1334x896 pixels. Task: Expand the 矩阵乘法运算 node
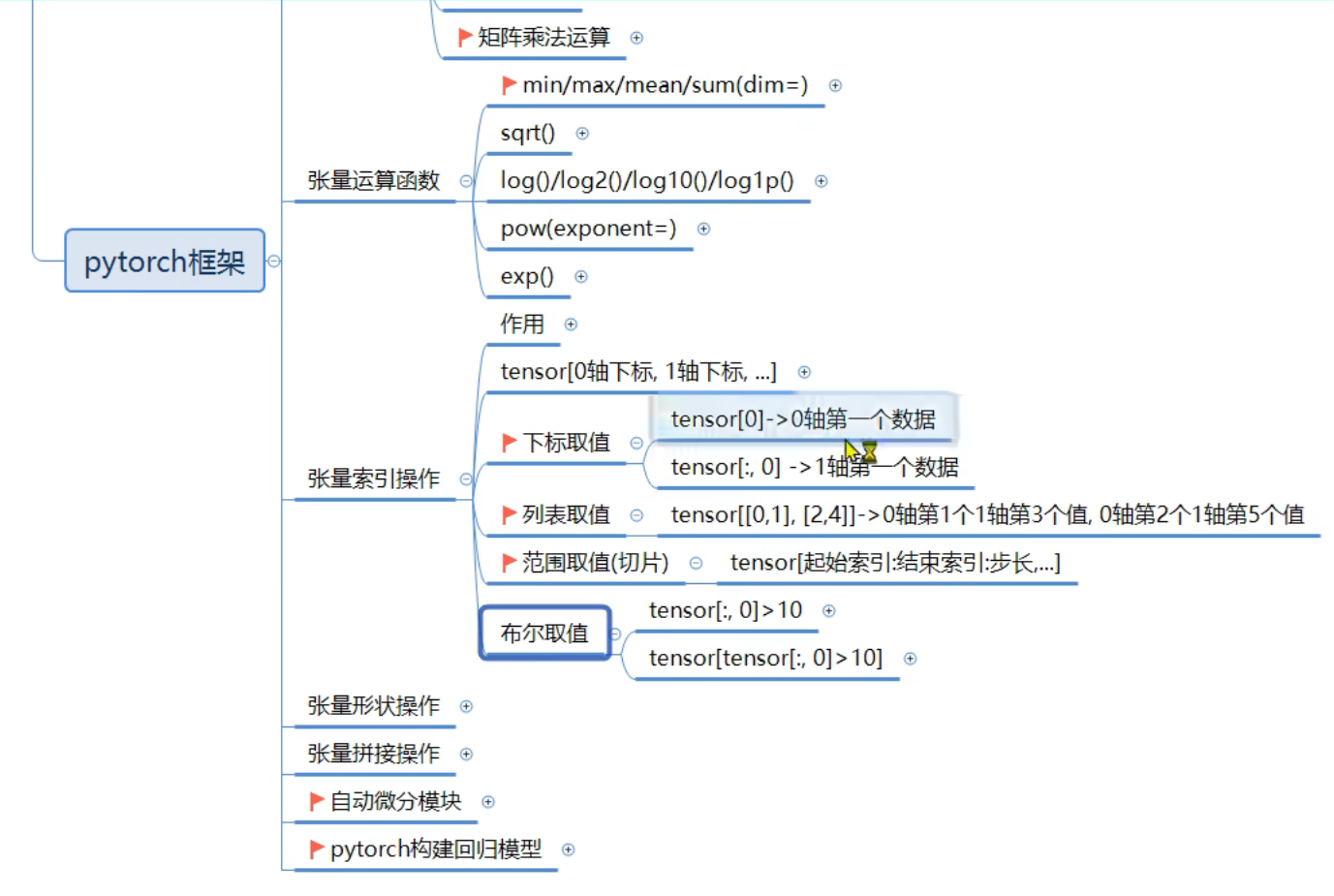click(x=636, y=38)
